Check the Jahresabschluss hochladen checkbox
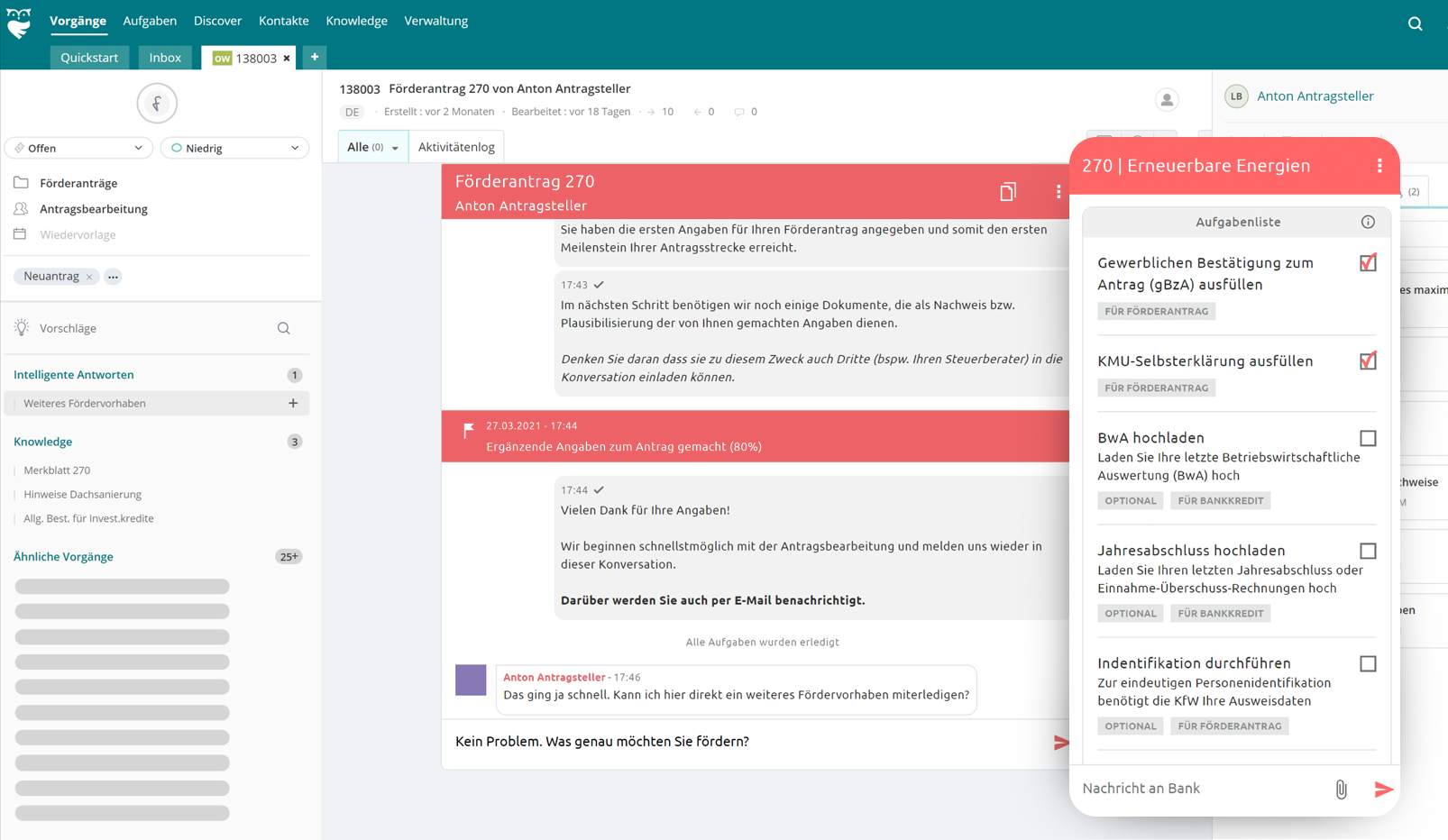The width and height of the screenshot is (1448, 840). (x=1368, y=550)
